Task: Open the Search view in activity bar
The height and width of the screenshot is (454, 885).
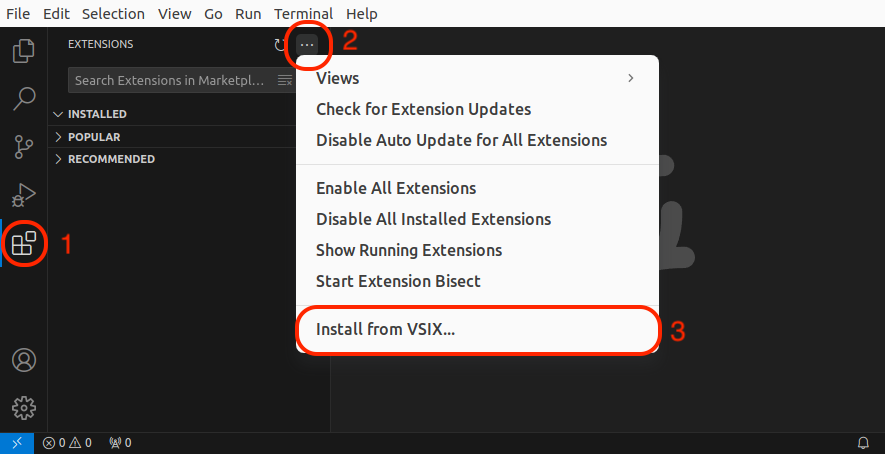Action: (24, 98)
